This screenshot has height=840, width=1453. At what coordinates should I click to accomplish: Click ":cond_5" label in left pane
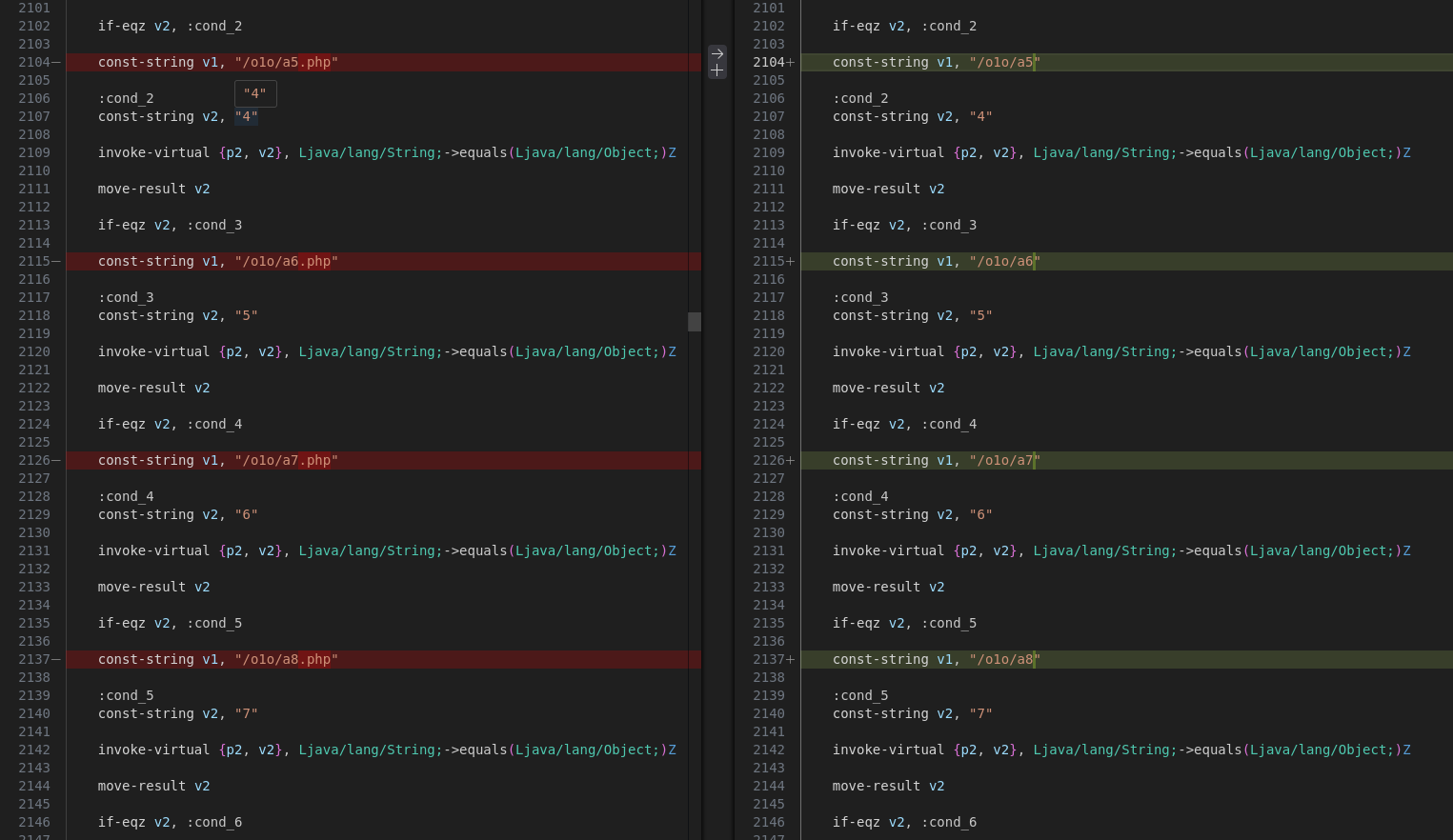coord(126,695)
